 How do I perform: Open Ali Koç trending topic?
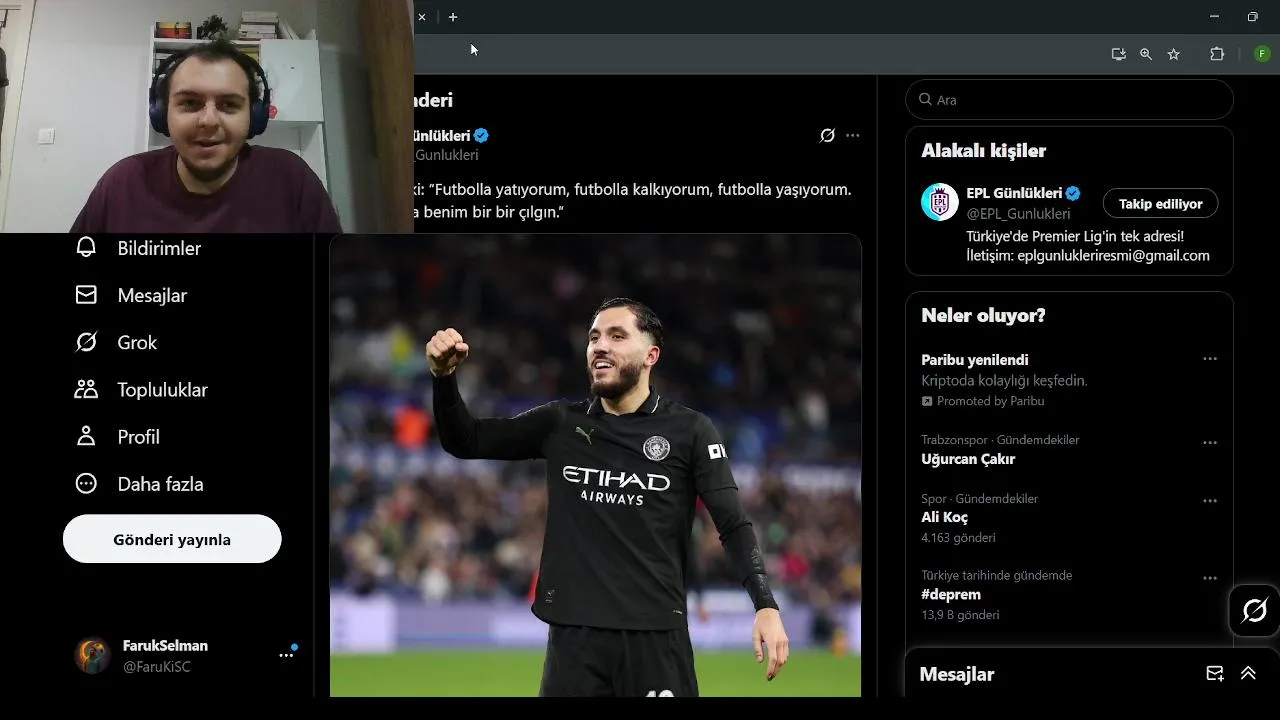click(x=944, y=517)
